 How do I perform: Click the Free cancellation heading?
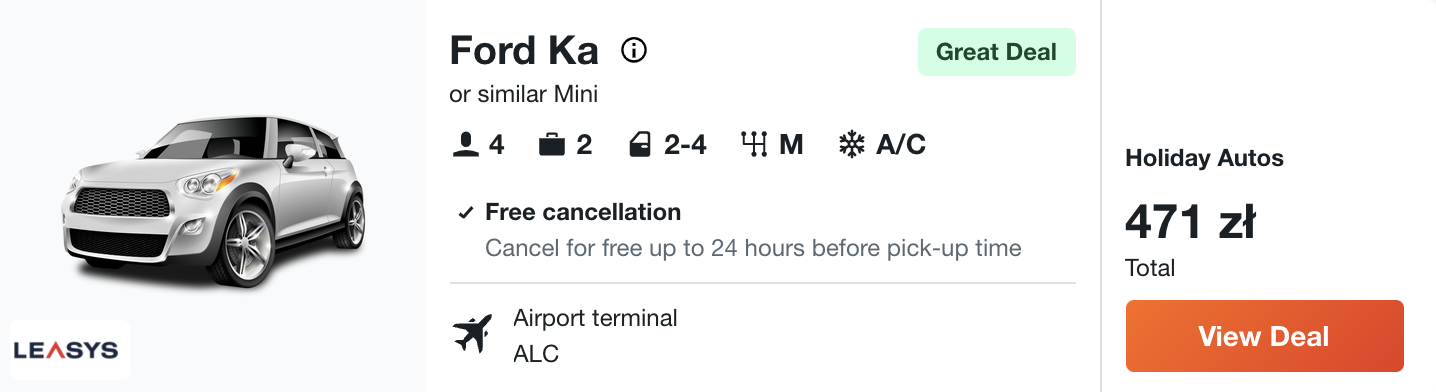[583, 212]
